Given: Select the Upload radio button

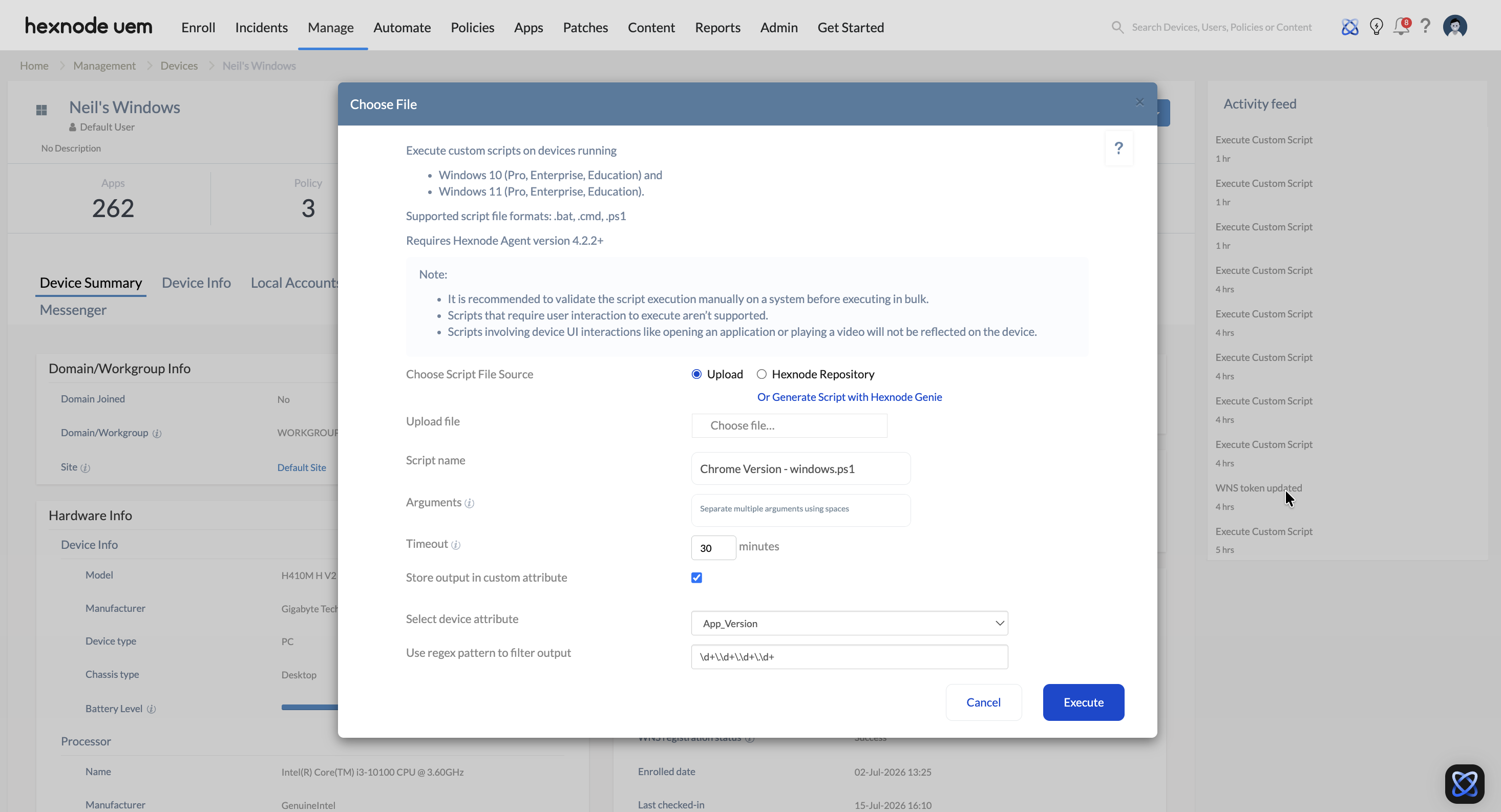Looking at the screenshot, I should tap(696, 374).
